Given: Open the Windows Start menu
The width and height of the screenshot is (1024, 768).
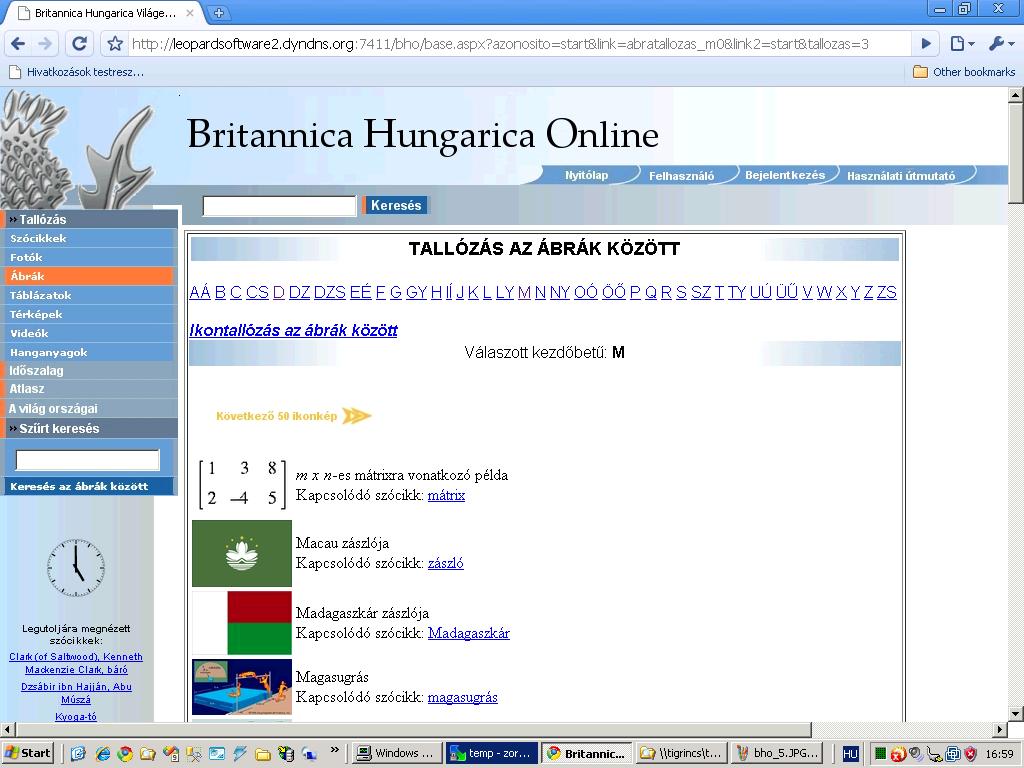Looking at the screenshot, I should coord(27,753).
